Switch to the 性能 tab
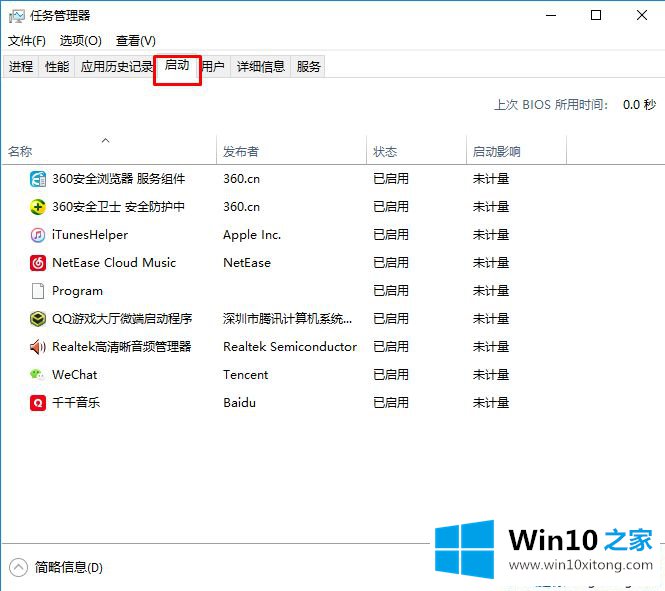Screen dimensions: 665x591 [x=57, y=66]
